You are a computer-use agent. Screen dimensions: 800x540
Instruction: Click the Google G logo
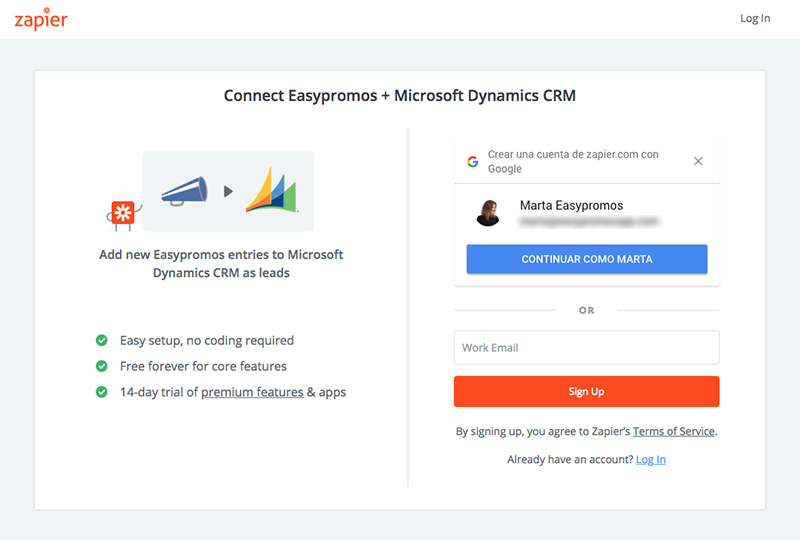pyautogui.click(x=473, y=161)
